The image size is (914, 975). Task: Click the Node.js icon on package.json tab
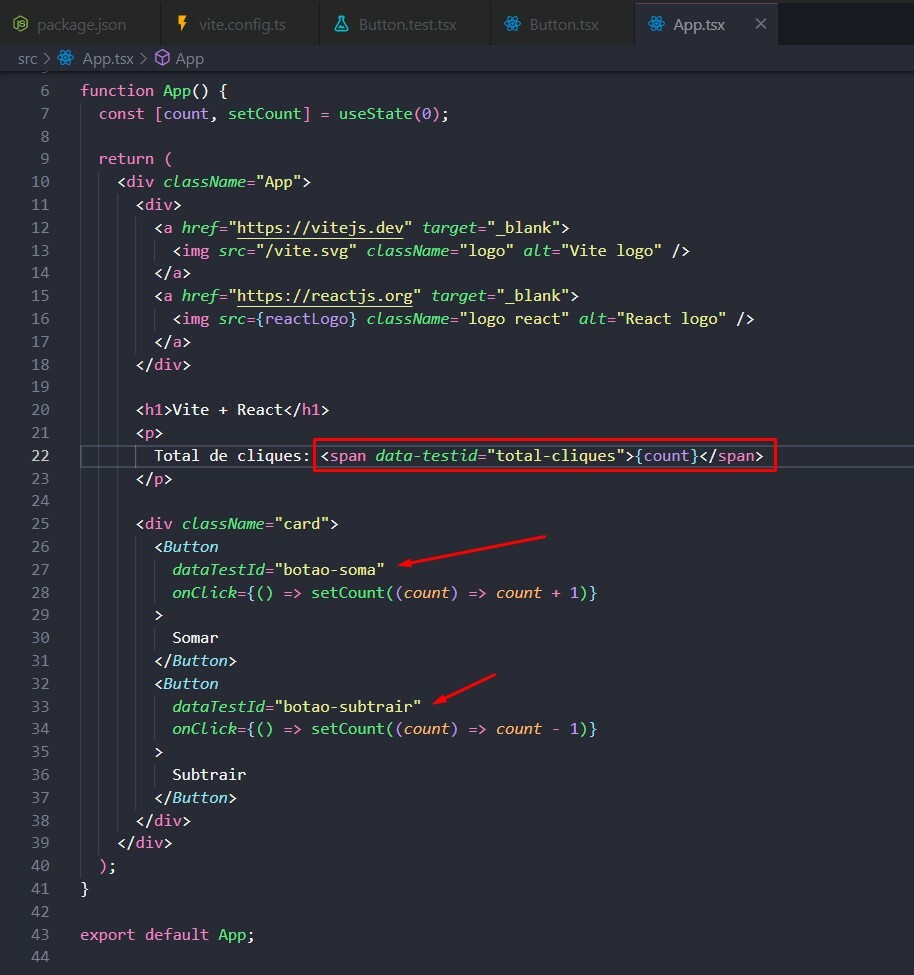[x=20, y=24]
